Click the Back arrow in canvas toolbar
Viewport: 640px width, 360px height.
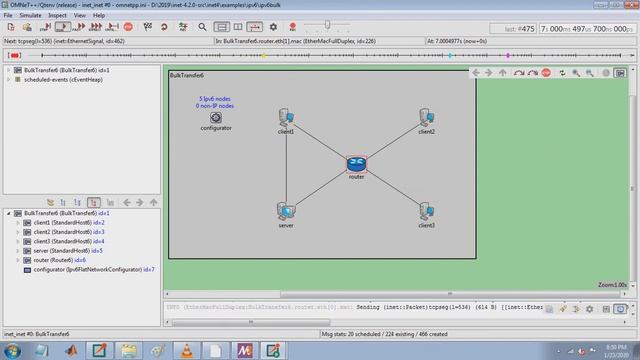click(476, 73)
